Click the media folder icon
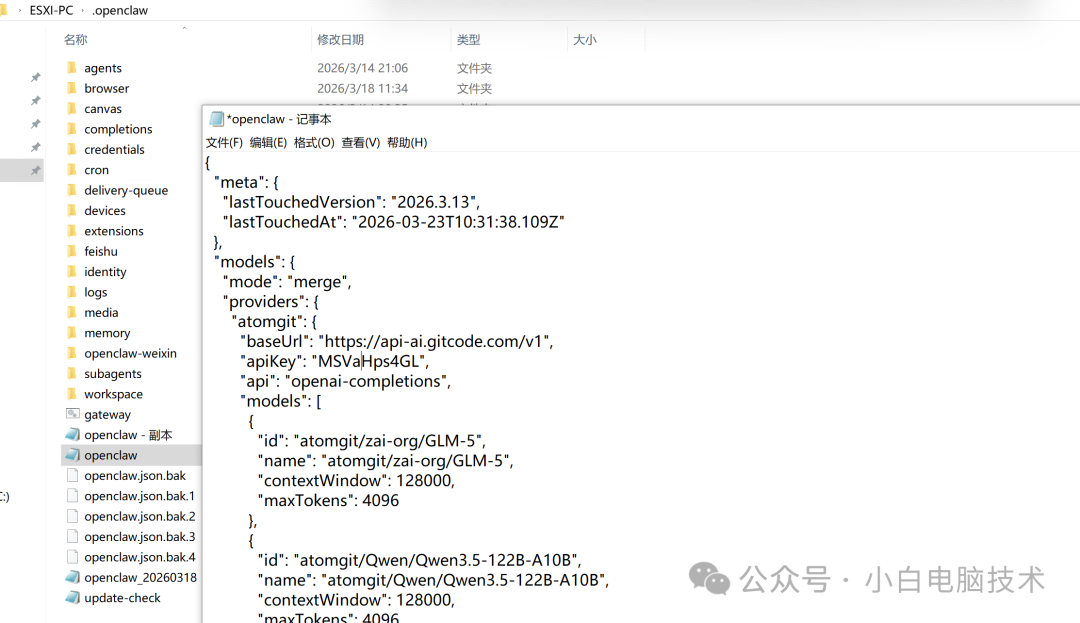 [x=72, y=312]
